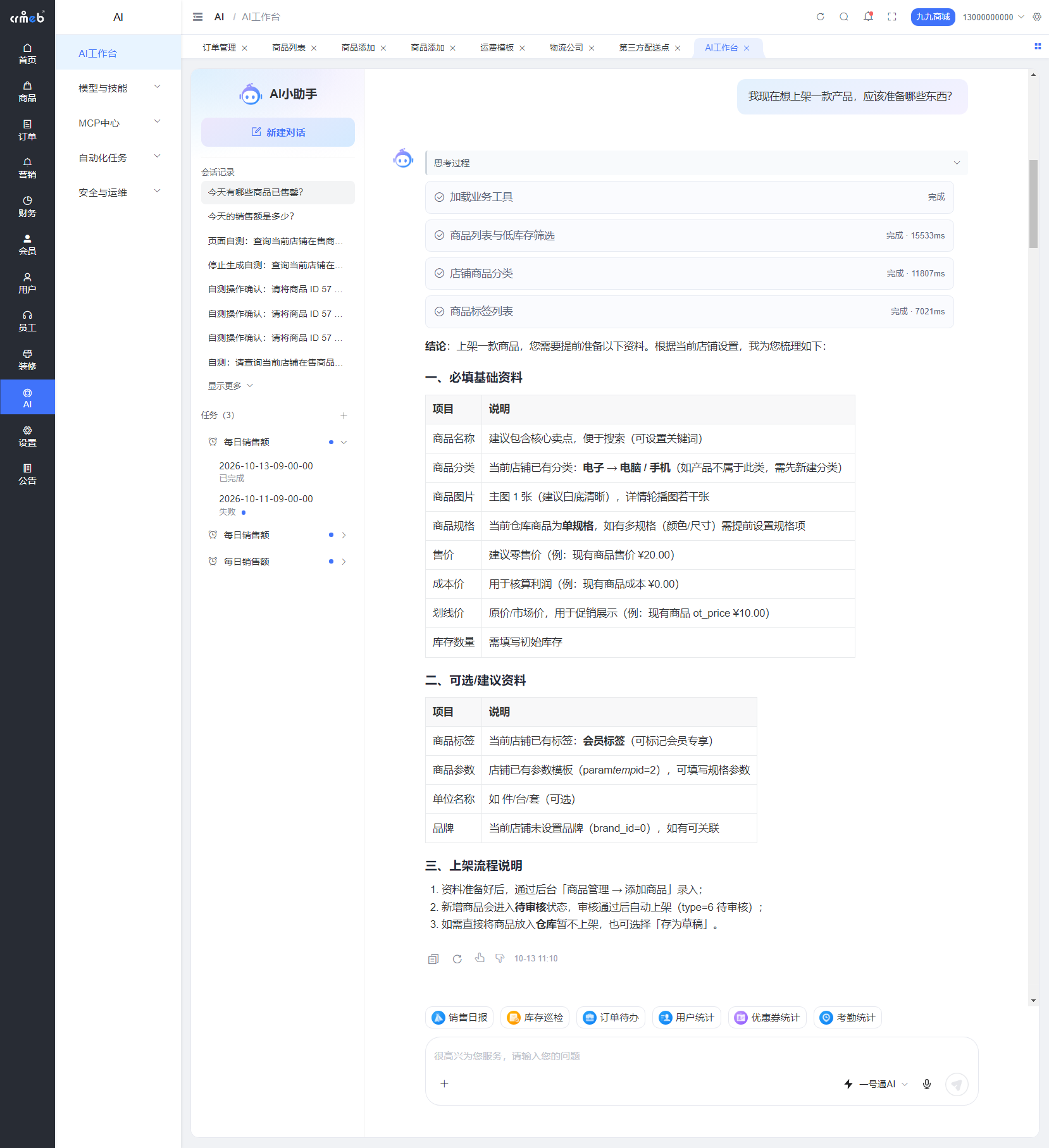Collapse the menu with the hamburger icon

pyautogui.click(x=198, y=17)
